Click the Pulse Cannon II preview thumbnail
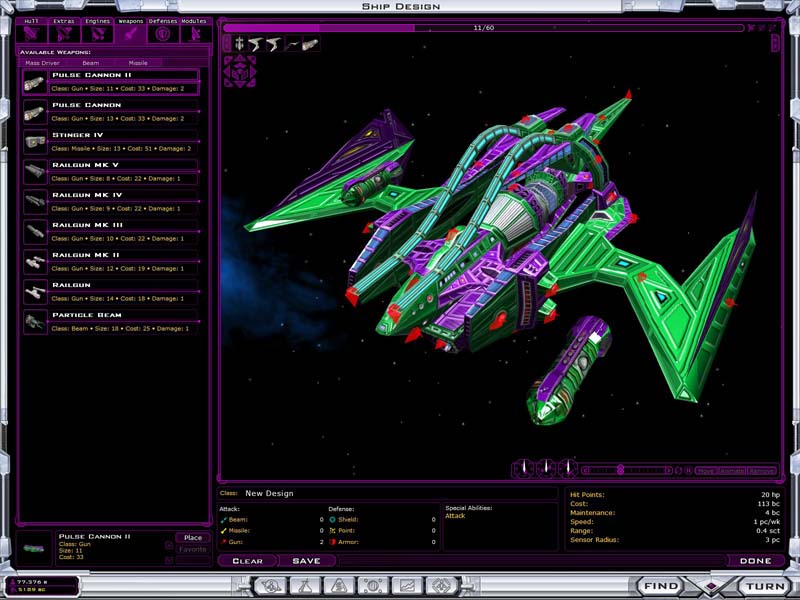This screenshot has width=800, height=600. coord(34,548)
